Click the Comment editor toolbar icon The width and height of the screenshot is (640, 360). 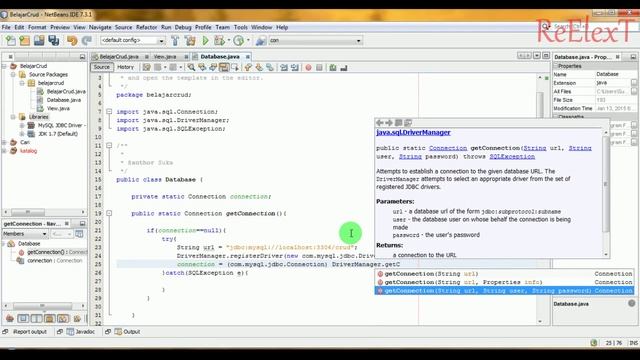[333, 67]
